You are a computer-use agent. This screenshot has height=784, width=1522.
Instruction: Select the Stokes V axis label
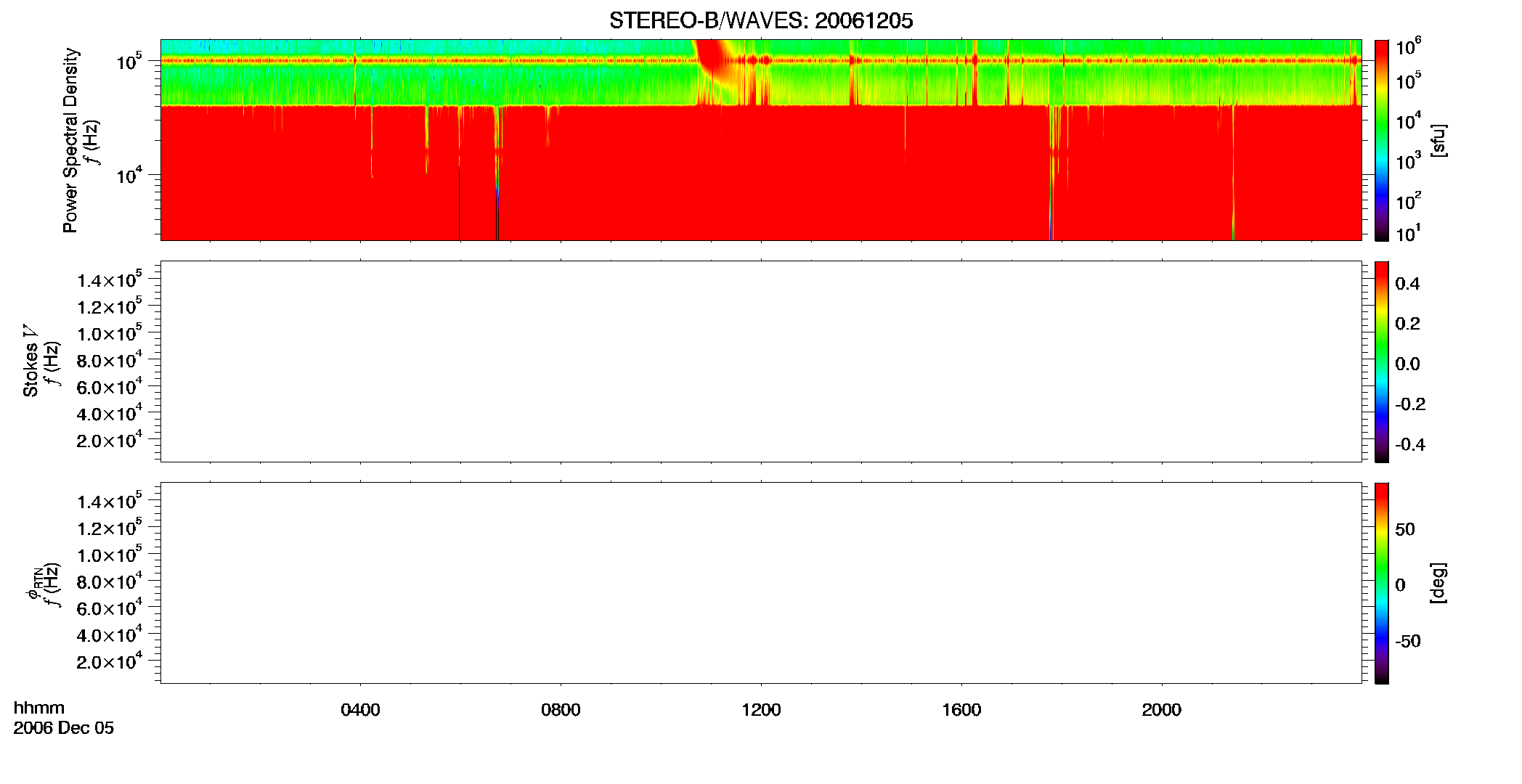click(30, 360)
